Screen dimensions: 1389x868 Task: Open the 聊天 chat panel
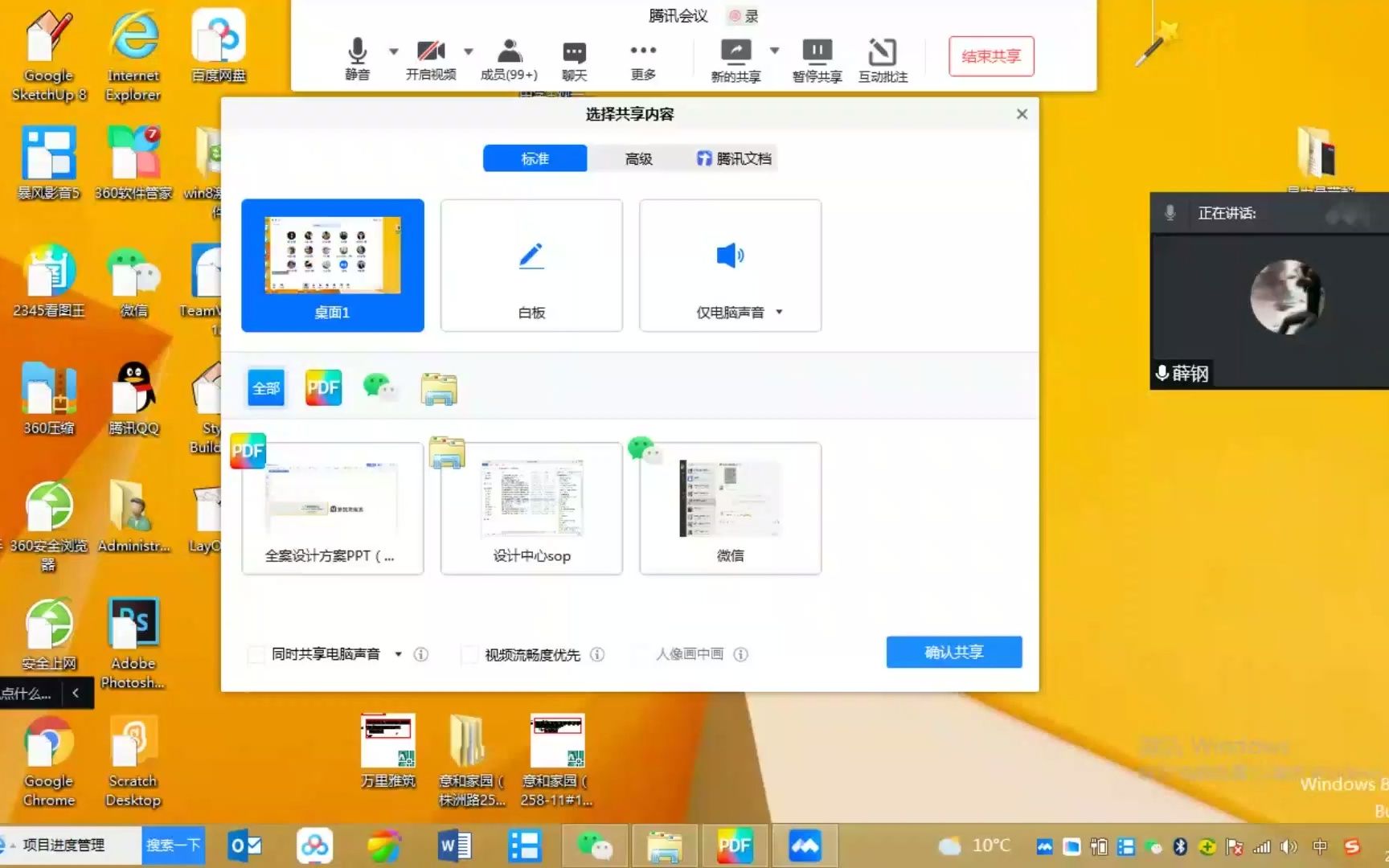pos(574,61)
